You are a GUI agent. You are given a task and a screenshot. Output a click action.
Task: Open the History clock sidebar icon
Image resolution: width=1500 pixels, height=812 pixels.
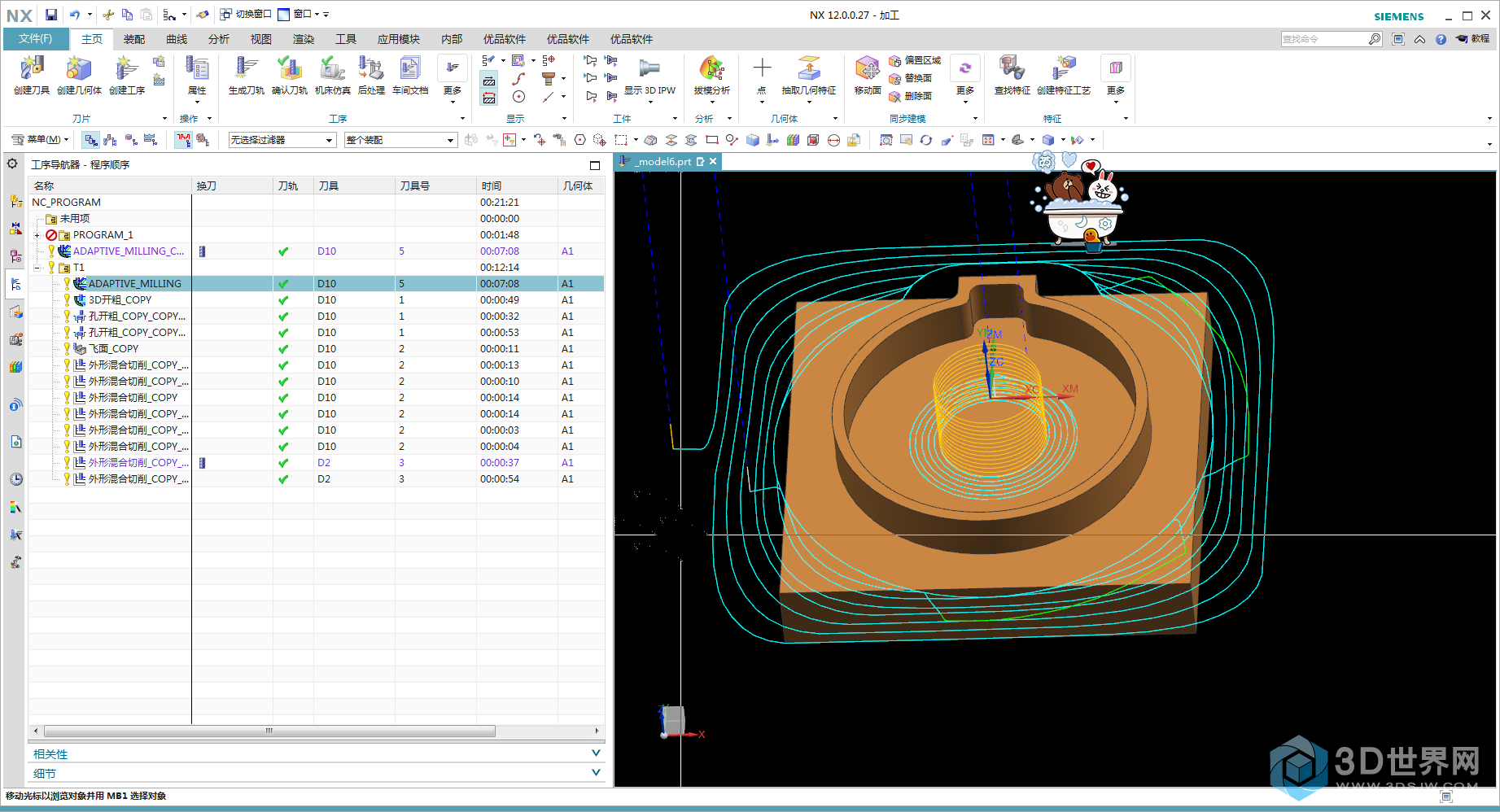pos(15,479)
